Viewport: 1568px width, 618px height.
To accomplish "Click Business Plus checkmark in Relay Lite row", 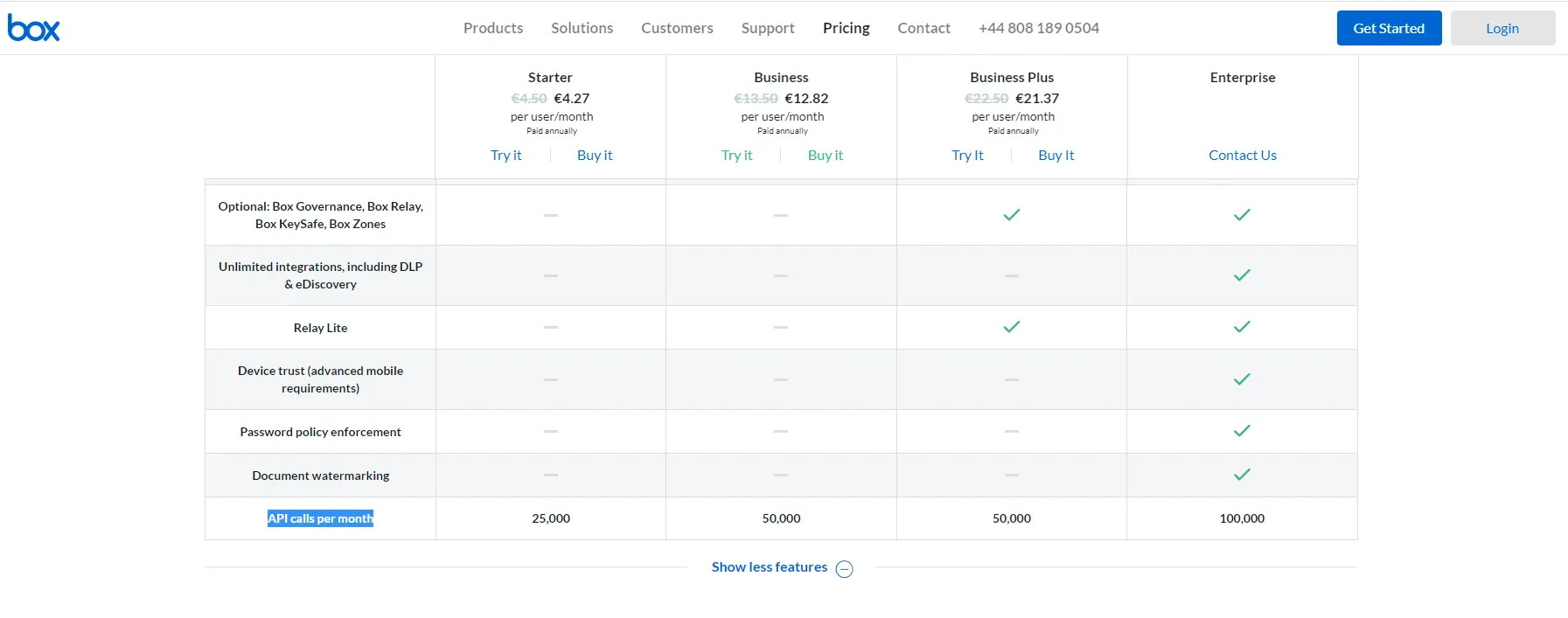I will (x=1012, y=327).
